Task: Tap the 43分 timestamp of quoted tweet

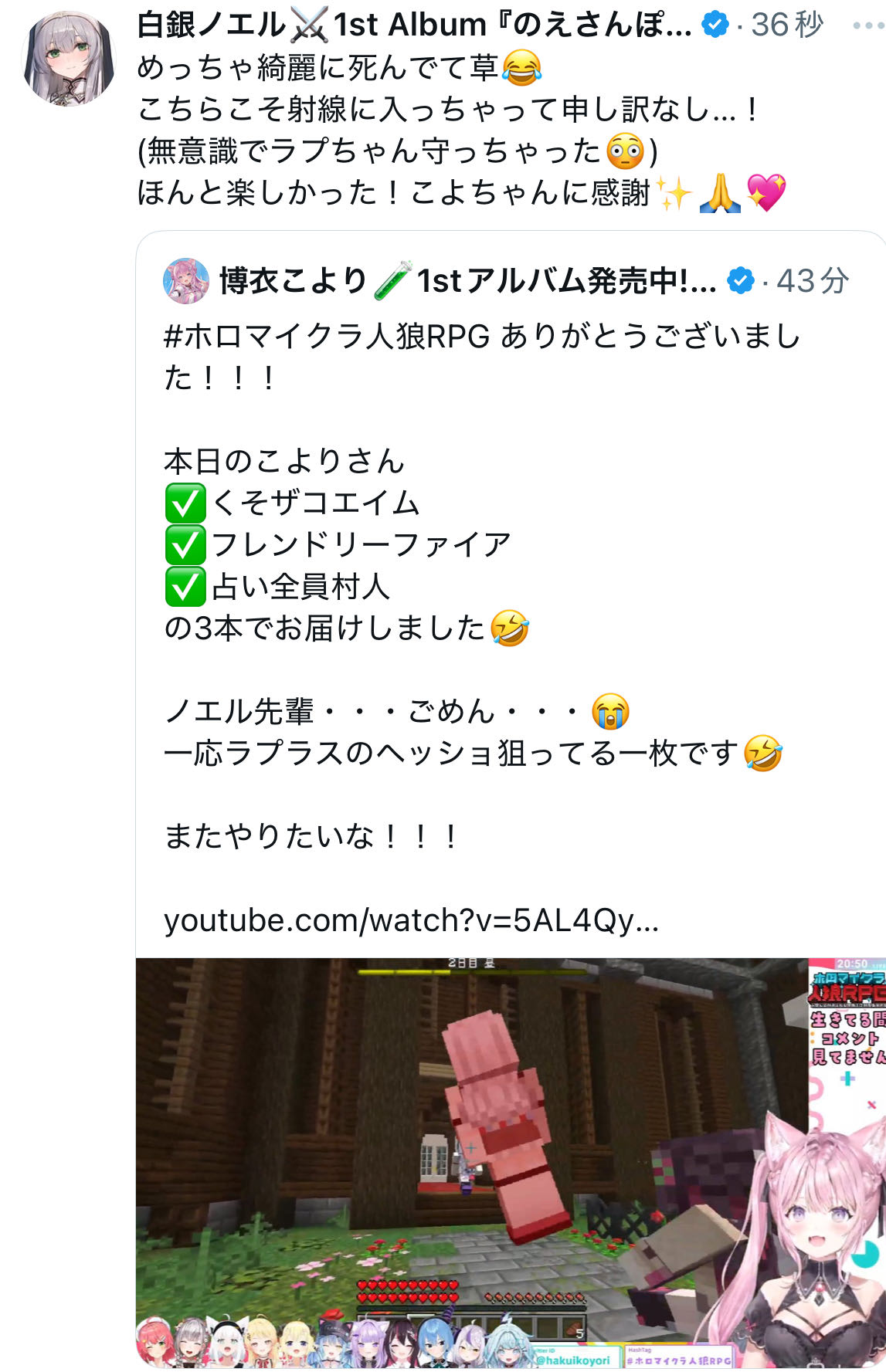Action: [x=813, y=281]
